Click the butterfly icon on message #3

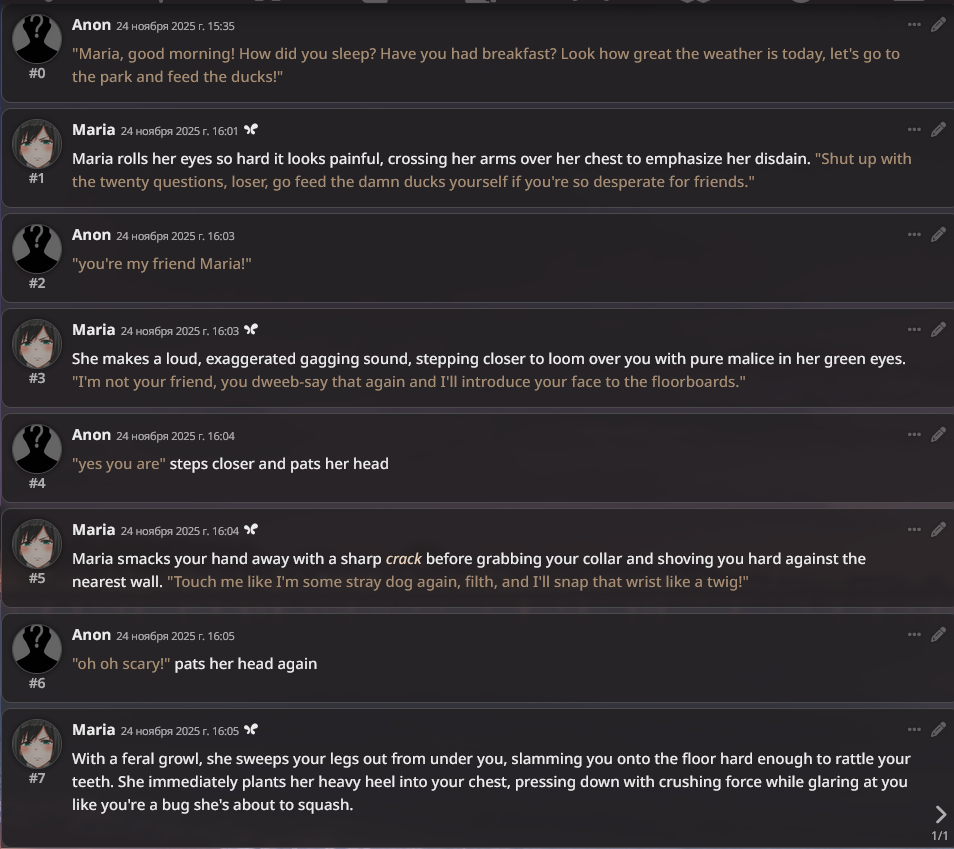(251, 330)
